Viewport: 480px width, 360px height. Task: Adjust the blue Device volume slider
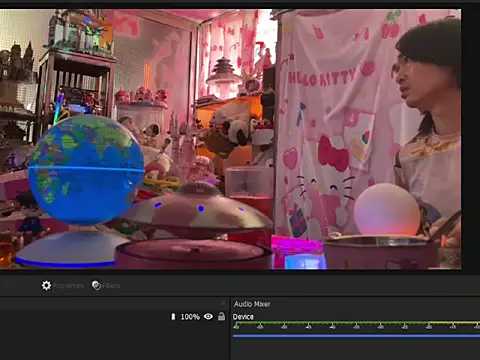pyautogui.click(x=356, y=336)
